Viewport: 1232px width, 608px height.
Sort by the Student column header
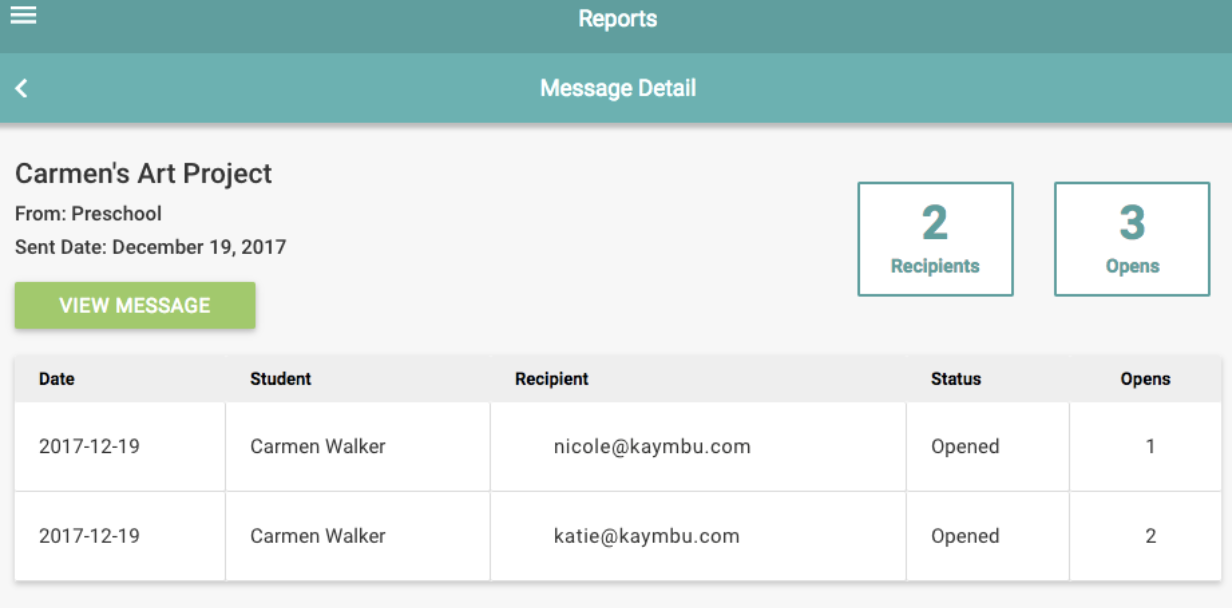280,379
